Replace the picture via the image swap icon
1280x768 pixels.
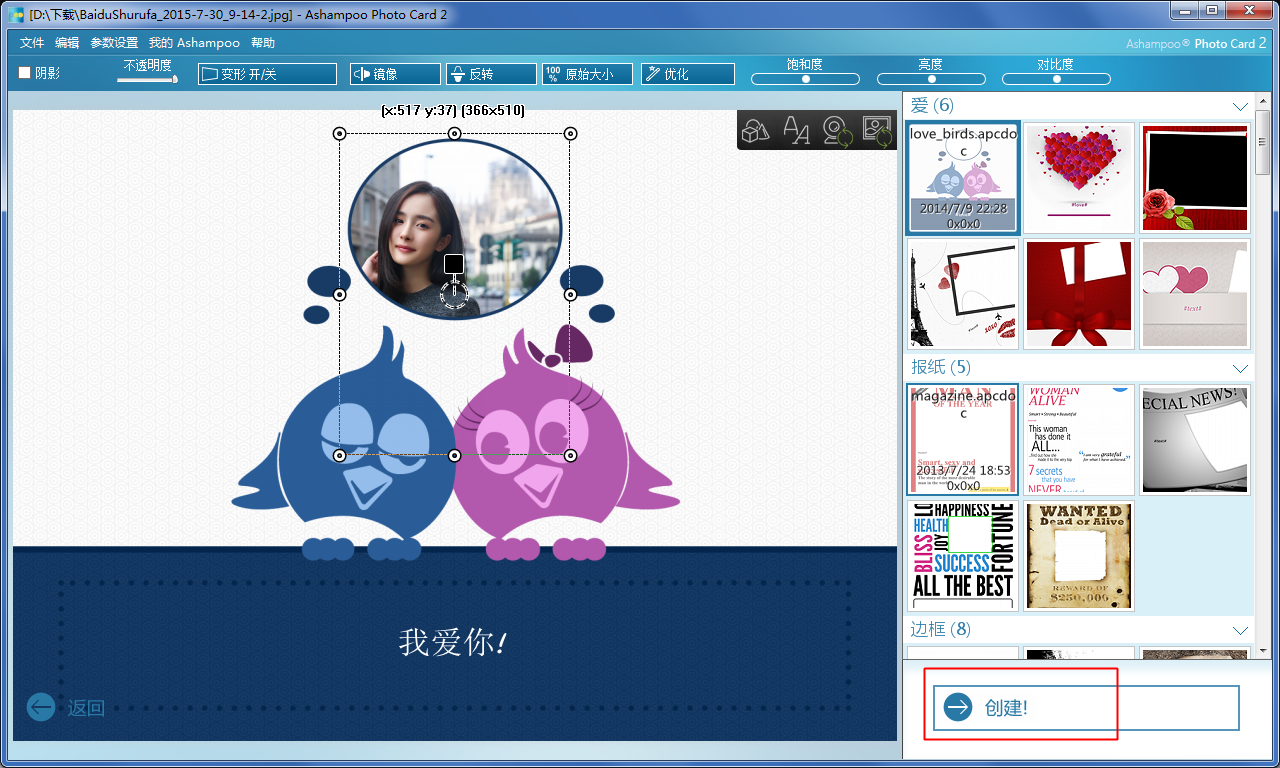[876, 130]
